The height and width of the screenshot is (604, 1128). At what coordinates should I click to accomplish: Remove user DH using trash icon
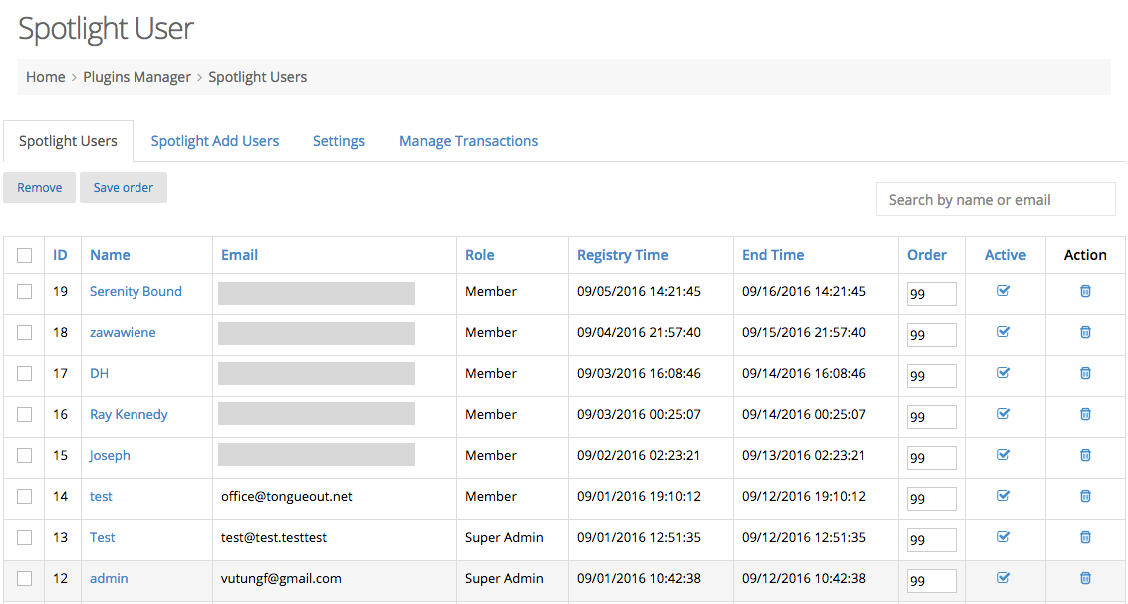tap(1086, 373)
